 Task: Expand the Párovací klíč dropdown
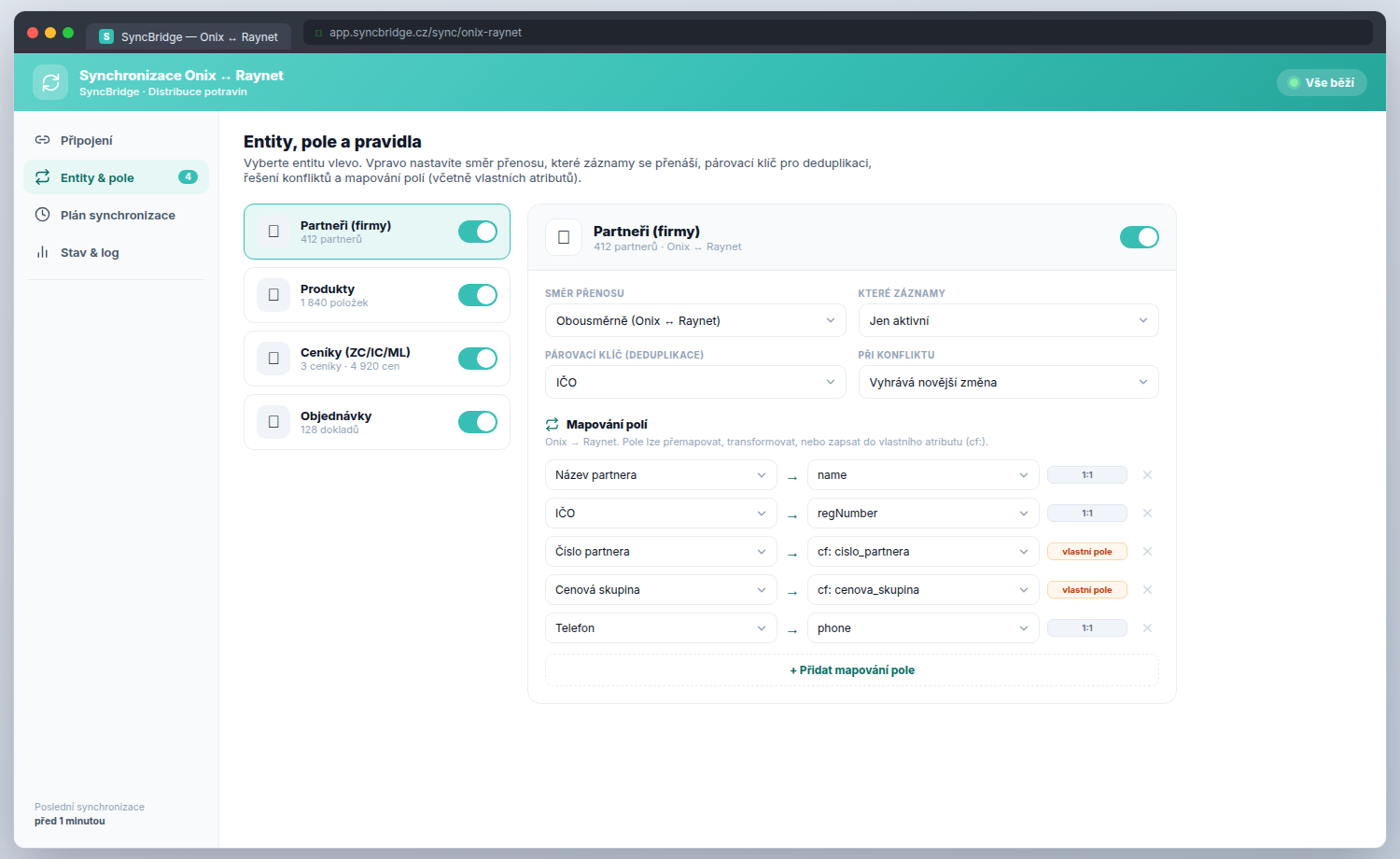(x=695, y=382)
